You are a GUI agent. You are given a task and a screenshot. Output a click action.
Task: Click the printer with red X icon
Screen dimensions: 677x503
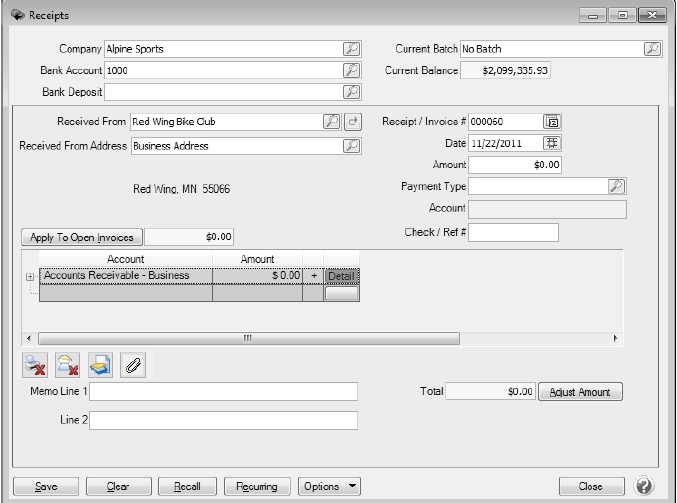click(36, 366)
